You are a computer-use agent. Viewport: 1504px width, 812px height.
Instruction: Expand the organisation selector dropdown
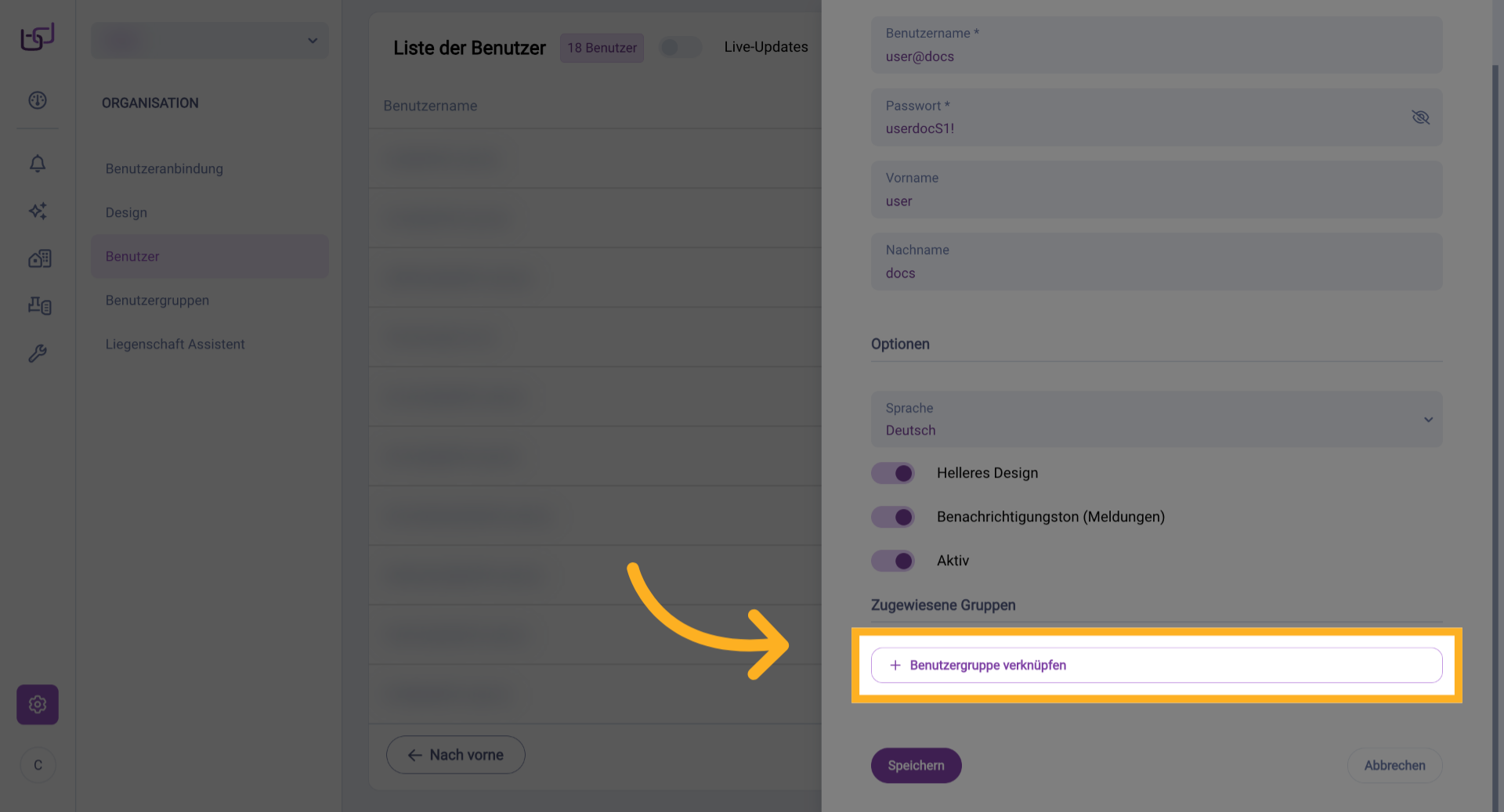pyautogui.click(x=210, y=41)
